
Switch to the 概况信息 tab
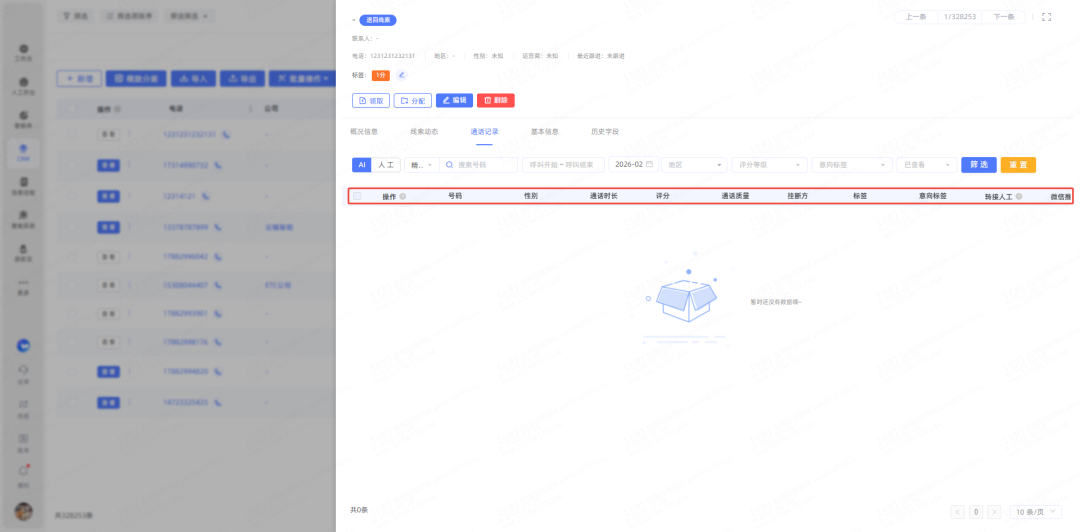click(364, 131)
